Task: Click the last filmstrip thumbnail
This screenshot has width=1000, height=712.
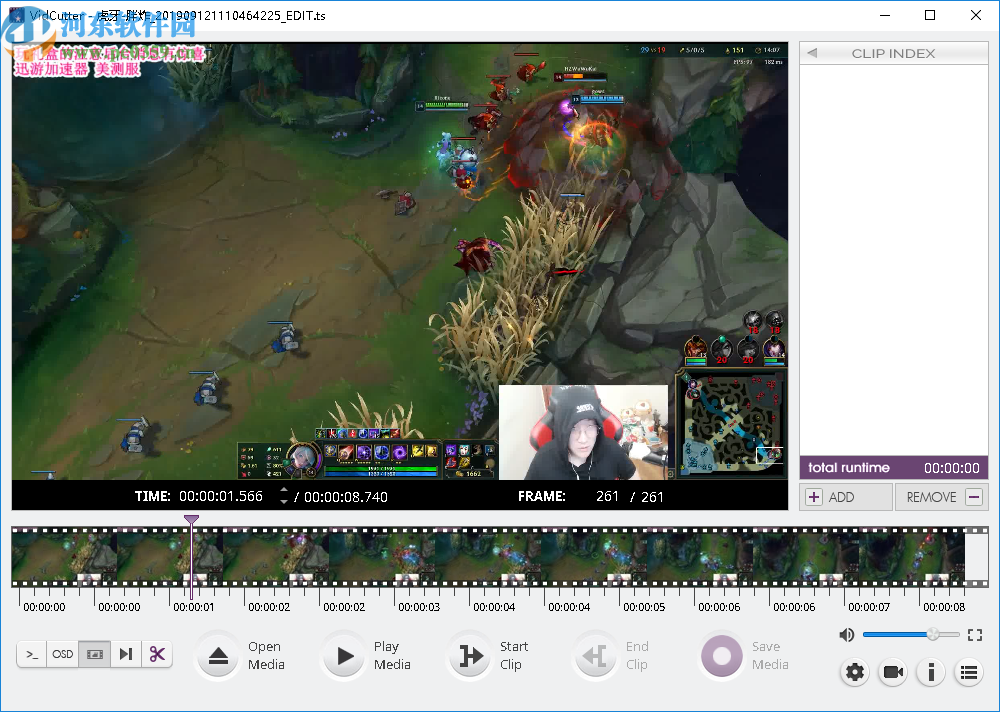Action: coord(913,556)
